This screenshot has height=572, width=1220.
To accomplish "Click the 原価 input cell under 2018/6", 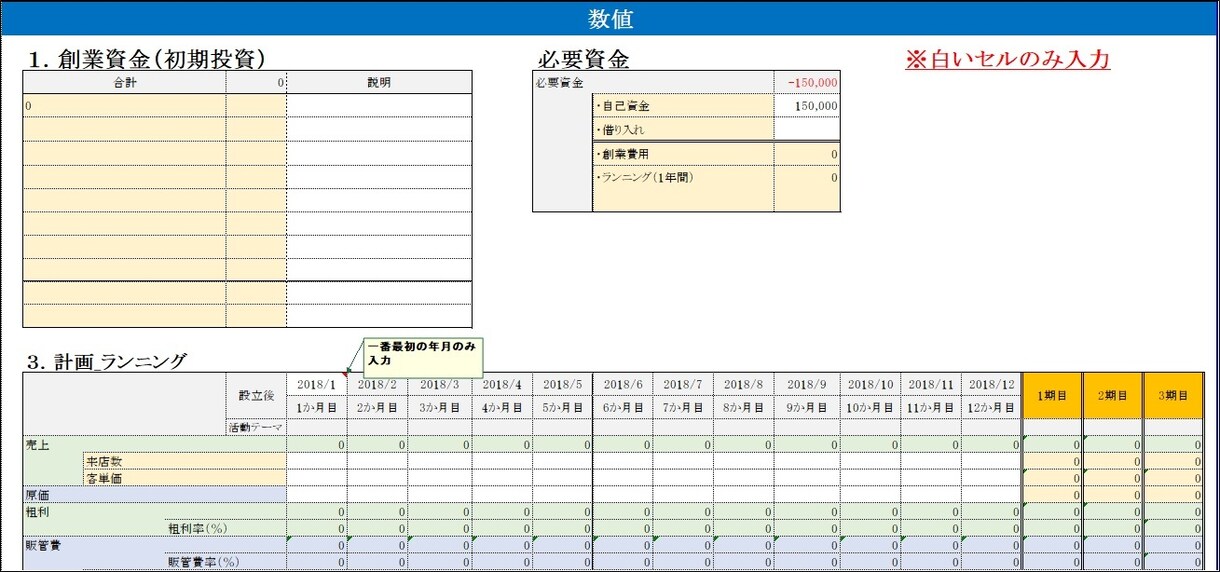I will (623, 495).
